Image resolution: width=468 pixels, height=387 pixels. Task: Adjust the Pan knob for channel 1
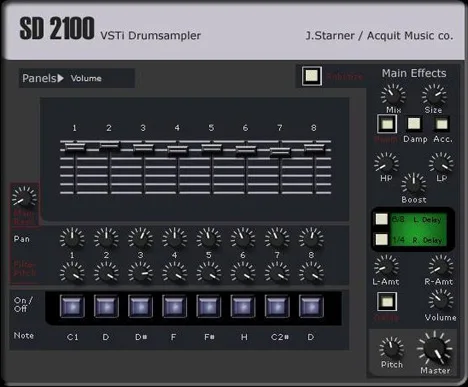point(72,239)
